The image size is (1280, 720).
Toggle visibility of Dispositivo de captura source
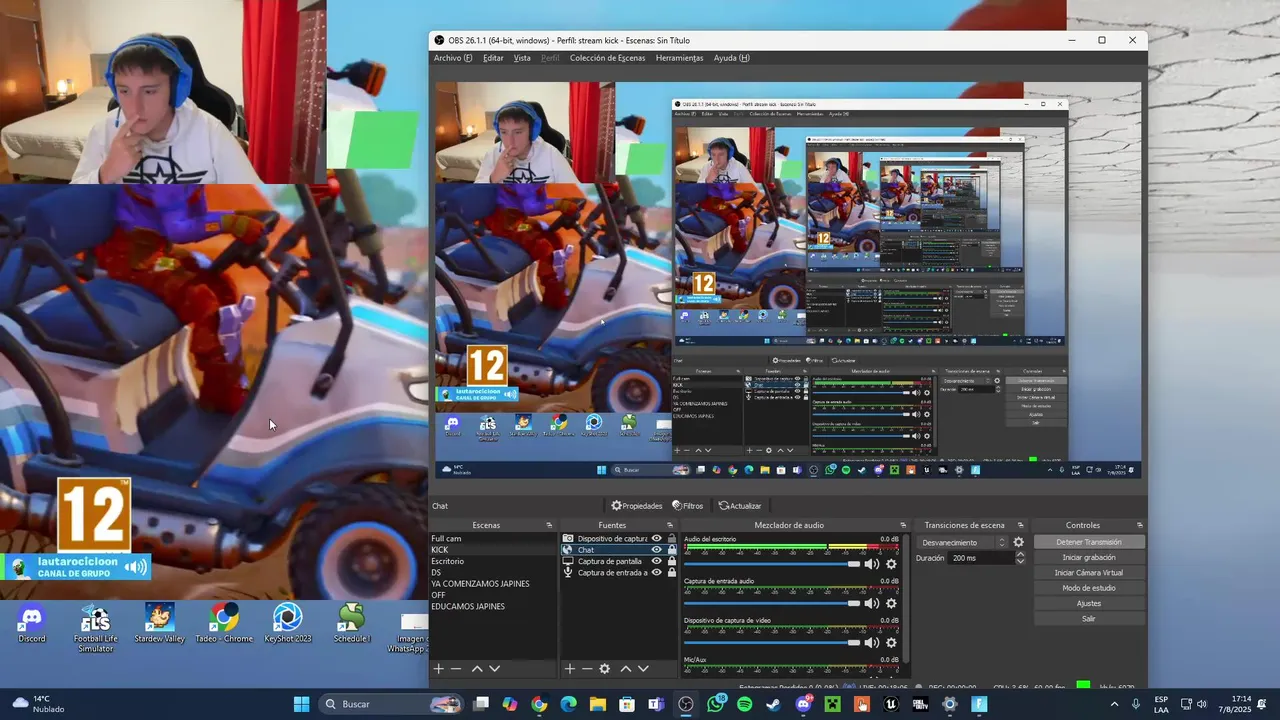[x=657, y=539]
